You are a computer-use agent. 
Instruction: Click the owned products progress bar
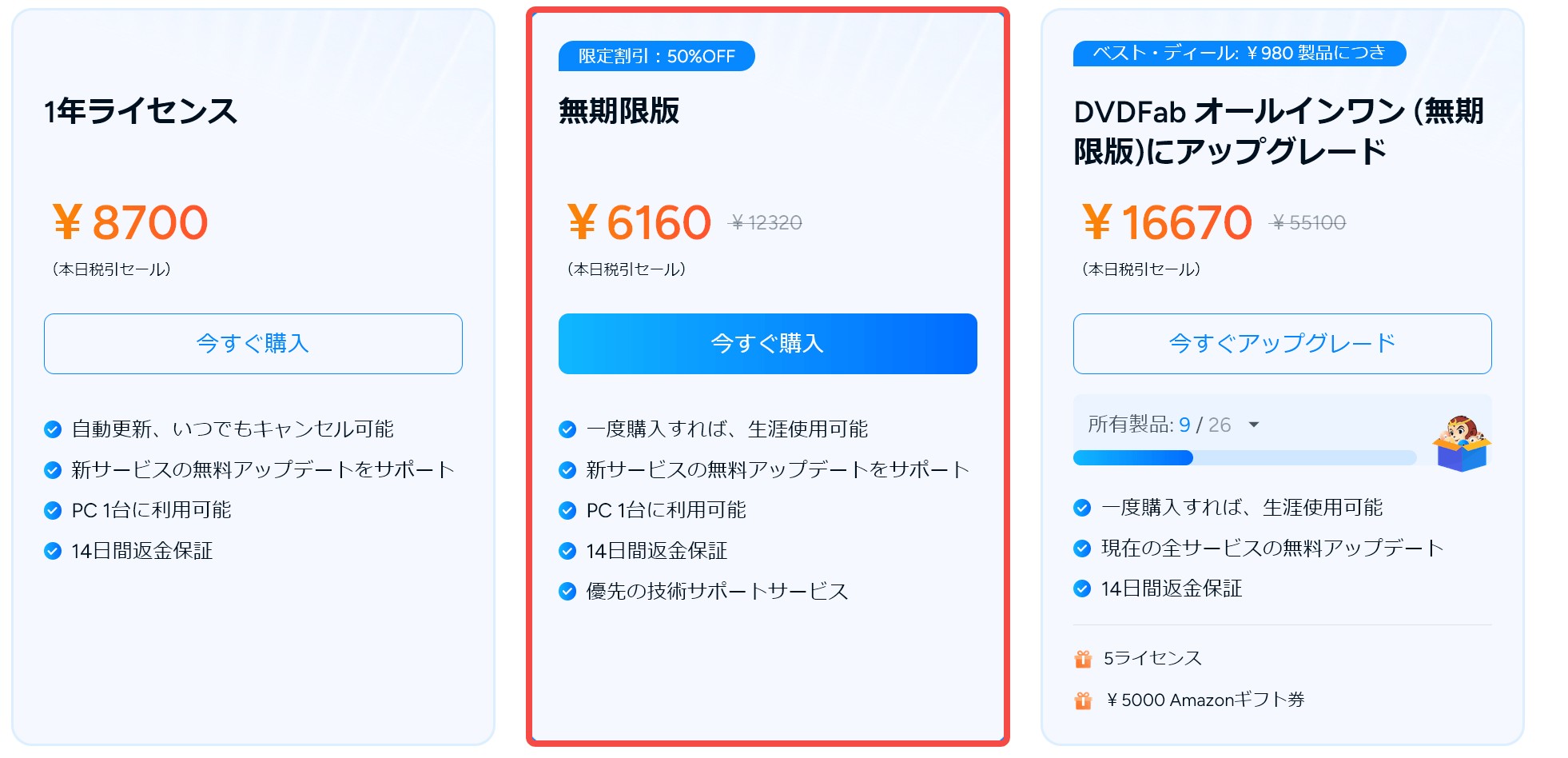coord(1244,458)
